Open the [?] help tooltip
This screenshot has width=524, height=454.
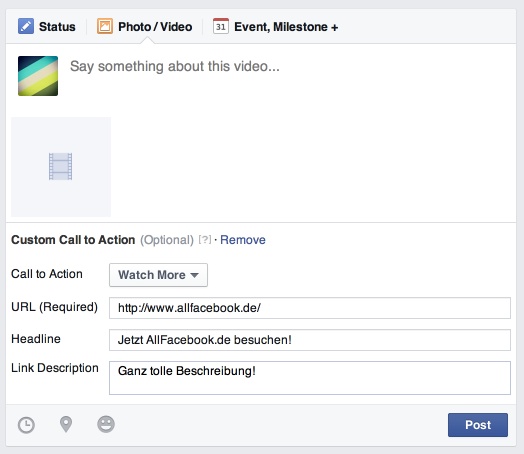pyautogui.click(x=205, y=240)
